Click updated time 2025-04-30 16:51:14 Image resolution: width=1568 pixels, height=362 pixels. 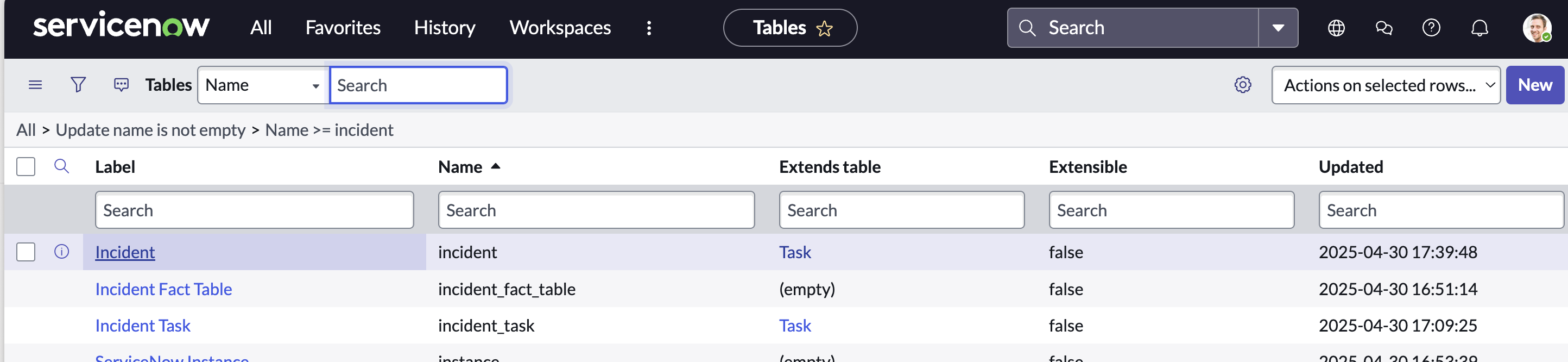(x=1398, y=289)
